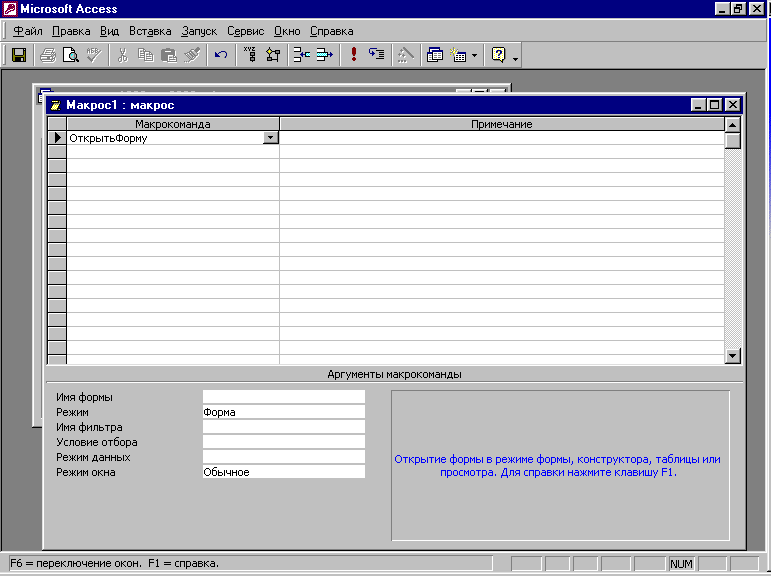
Task: Save the macro with the floppy disk icon
Action: [x=19, y=55]
